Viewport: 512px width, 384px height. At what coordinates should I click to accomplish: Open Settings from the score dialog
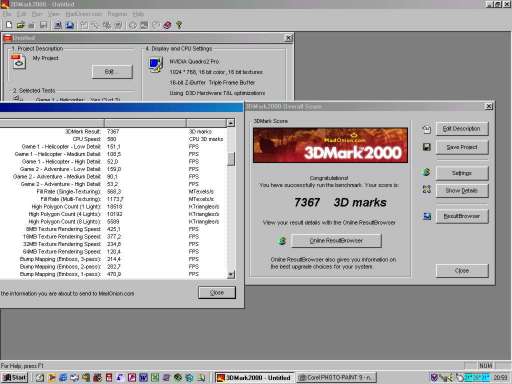tap(462, 173)
